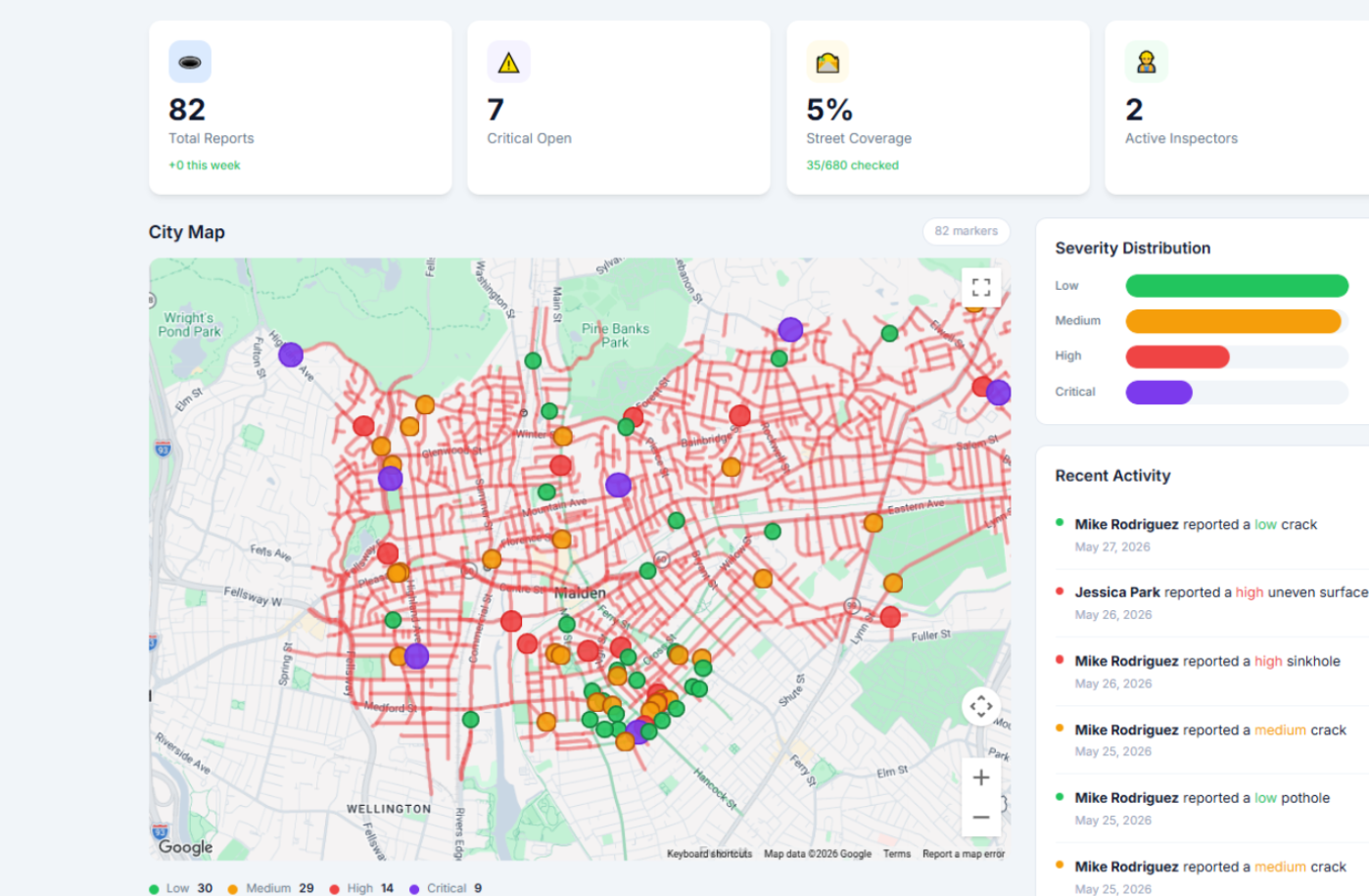This screenshot has width=1369, height=896.
Task: Click the Google logo on the map
Action: pyautogui.click(x=186, y=847)
